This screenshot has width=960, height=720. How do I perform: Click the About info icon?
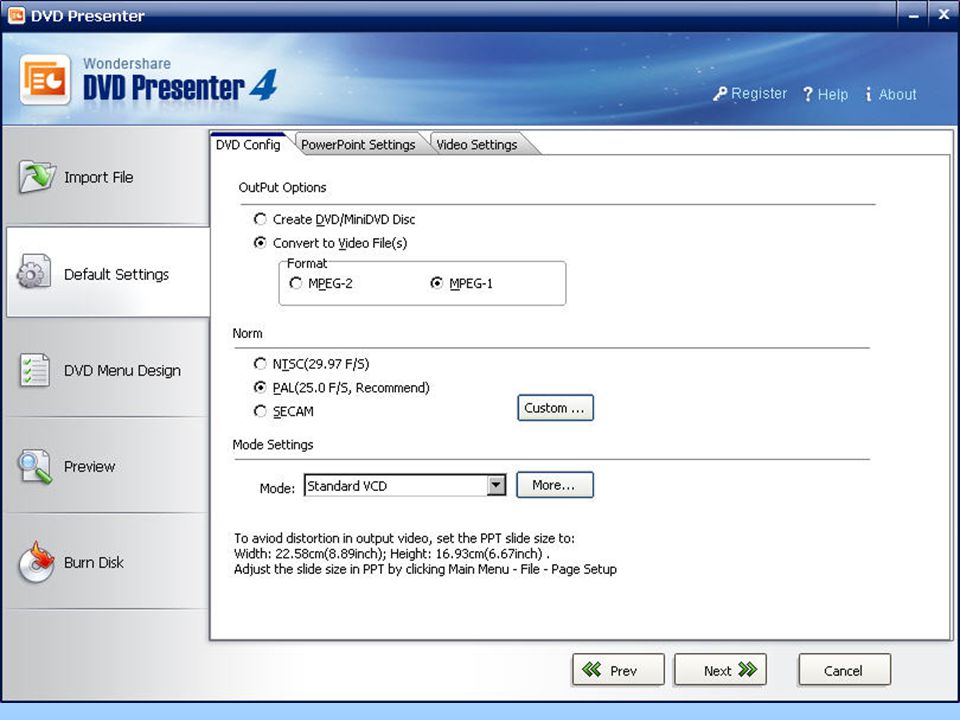pos(868,94)
